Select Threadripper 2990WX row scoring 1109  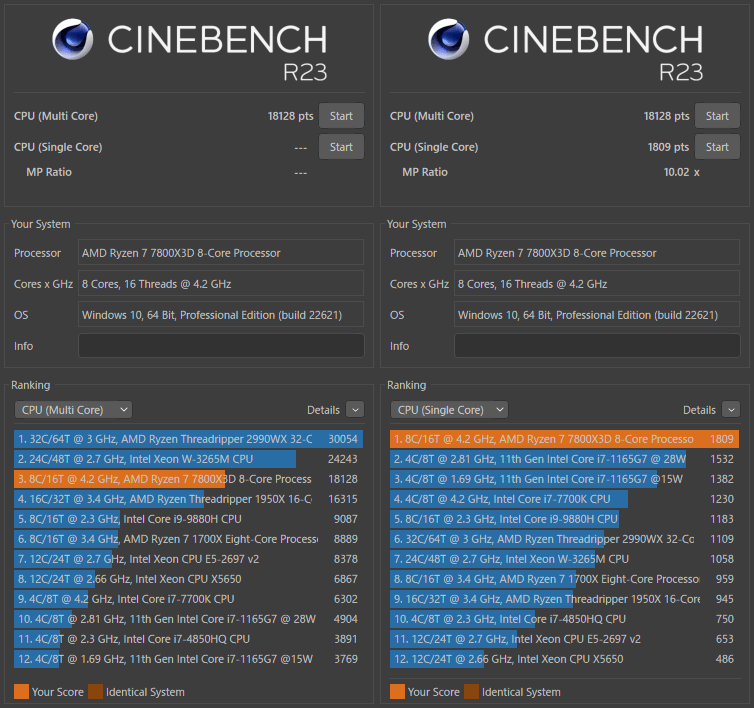[565, 539]
